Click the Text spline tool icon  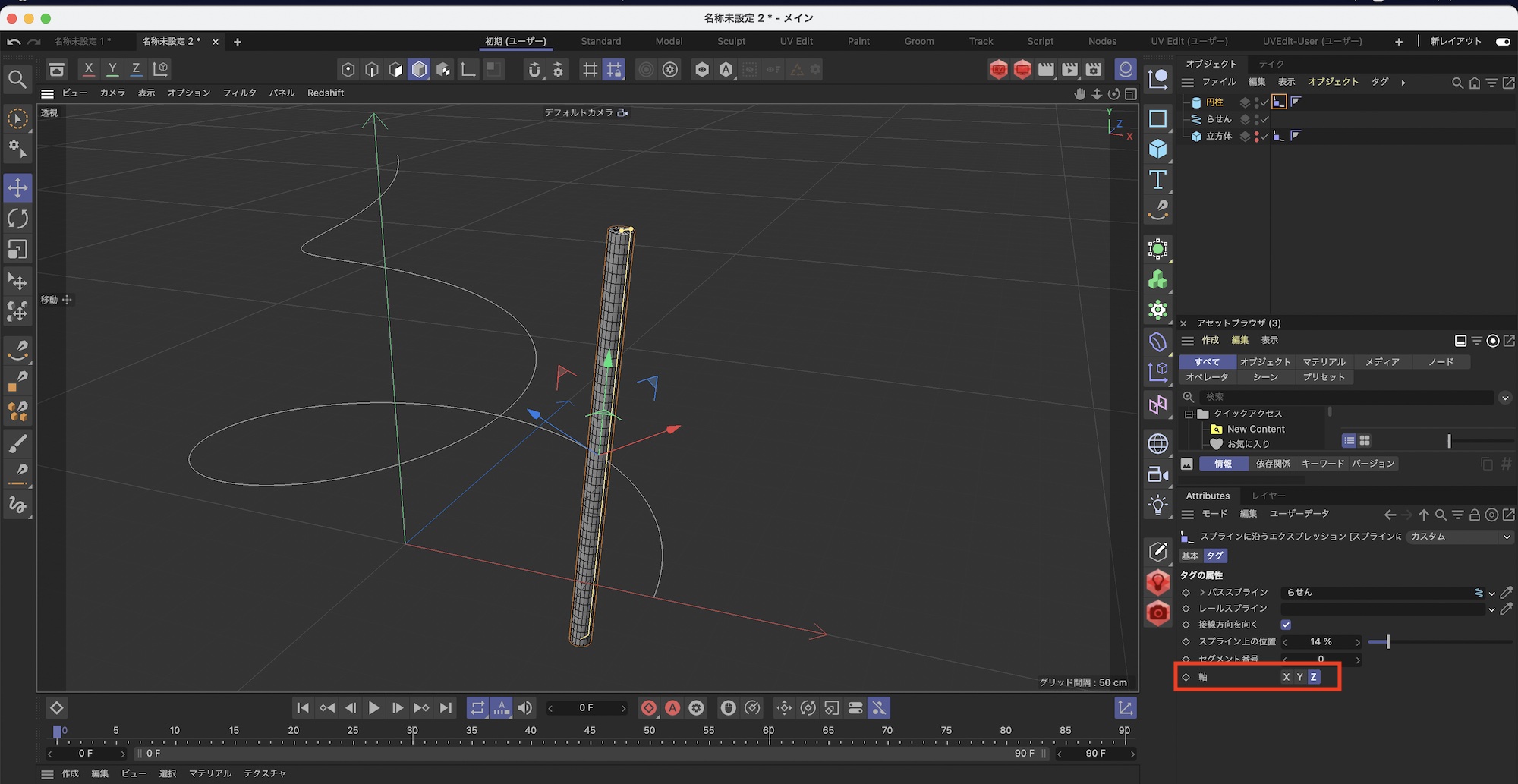(x=1157, y=180)
